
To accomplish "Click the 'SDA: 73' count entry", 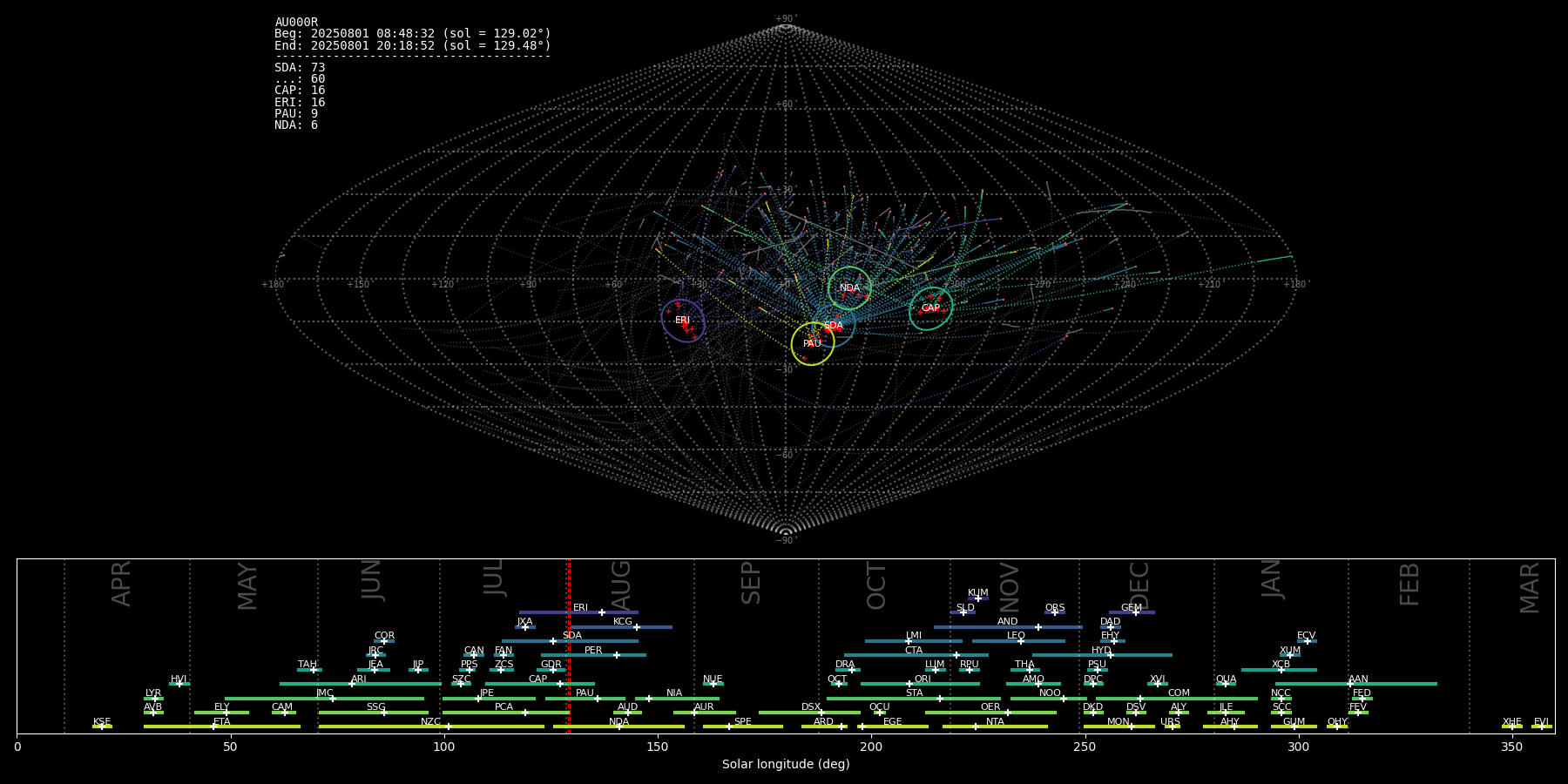I will (300, 68).
